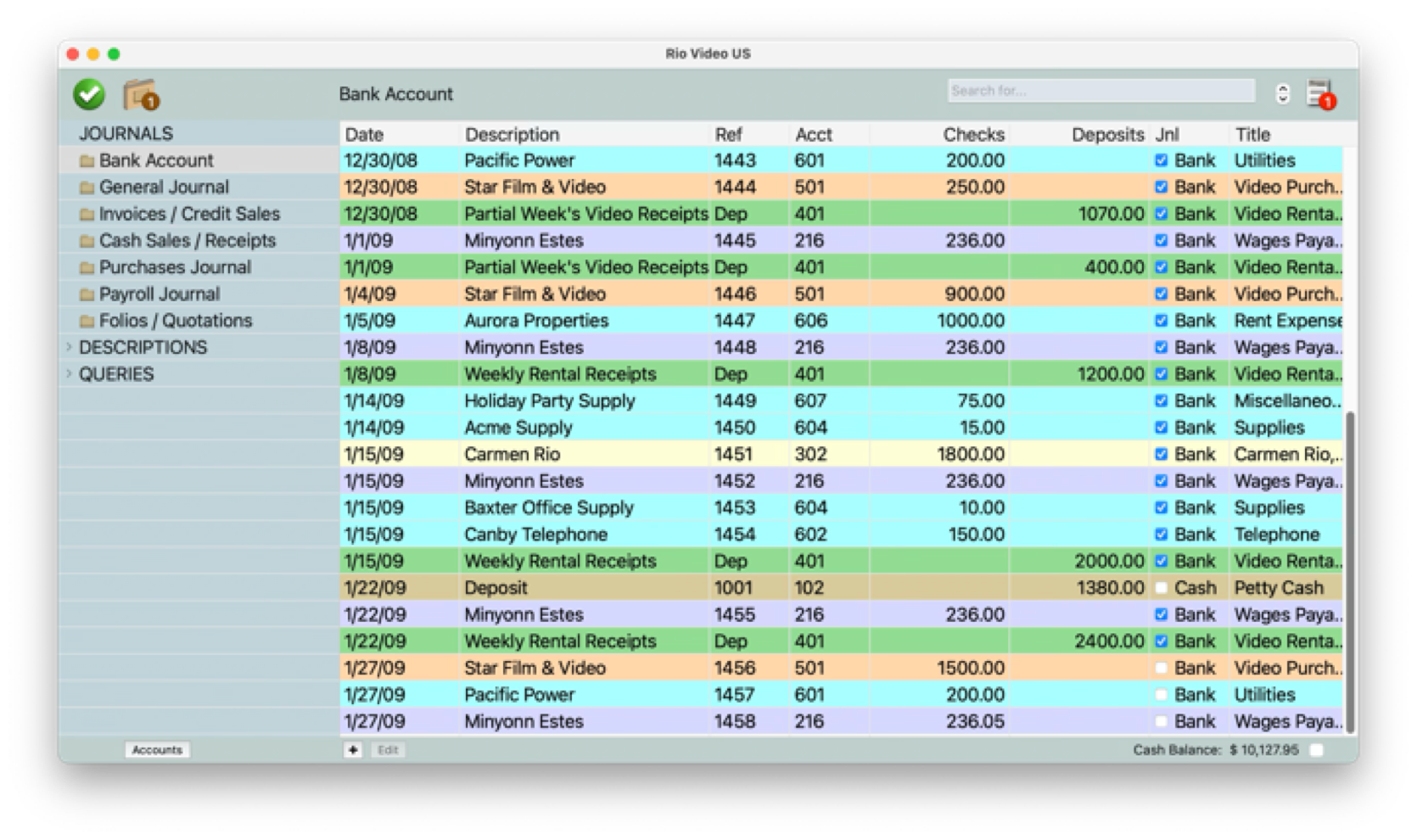Open the ledger book icon with badge
This screenshot has width=1417, height=840.
[141, 95]
